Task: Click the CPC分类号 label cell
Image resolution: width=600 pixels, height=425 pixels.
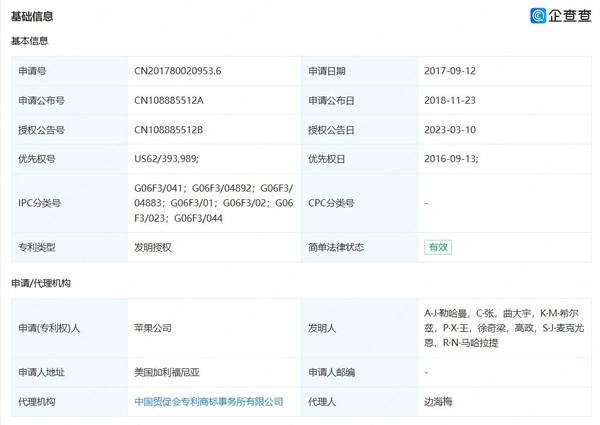Action: coord(359,203)
